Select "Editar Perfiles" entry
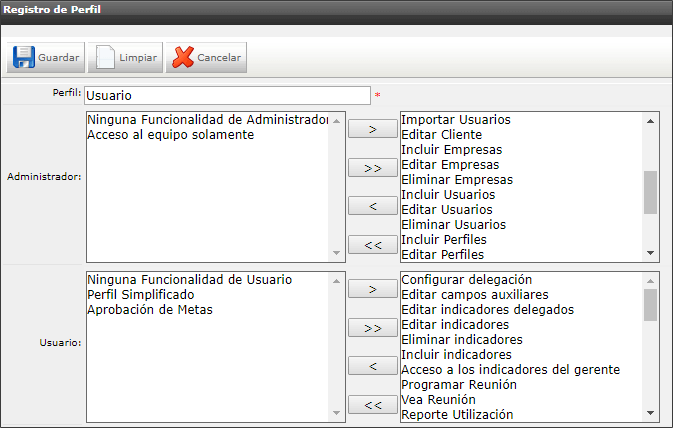Screen dimensions: 673x428 pos(443,255)
